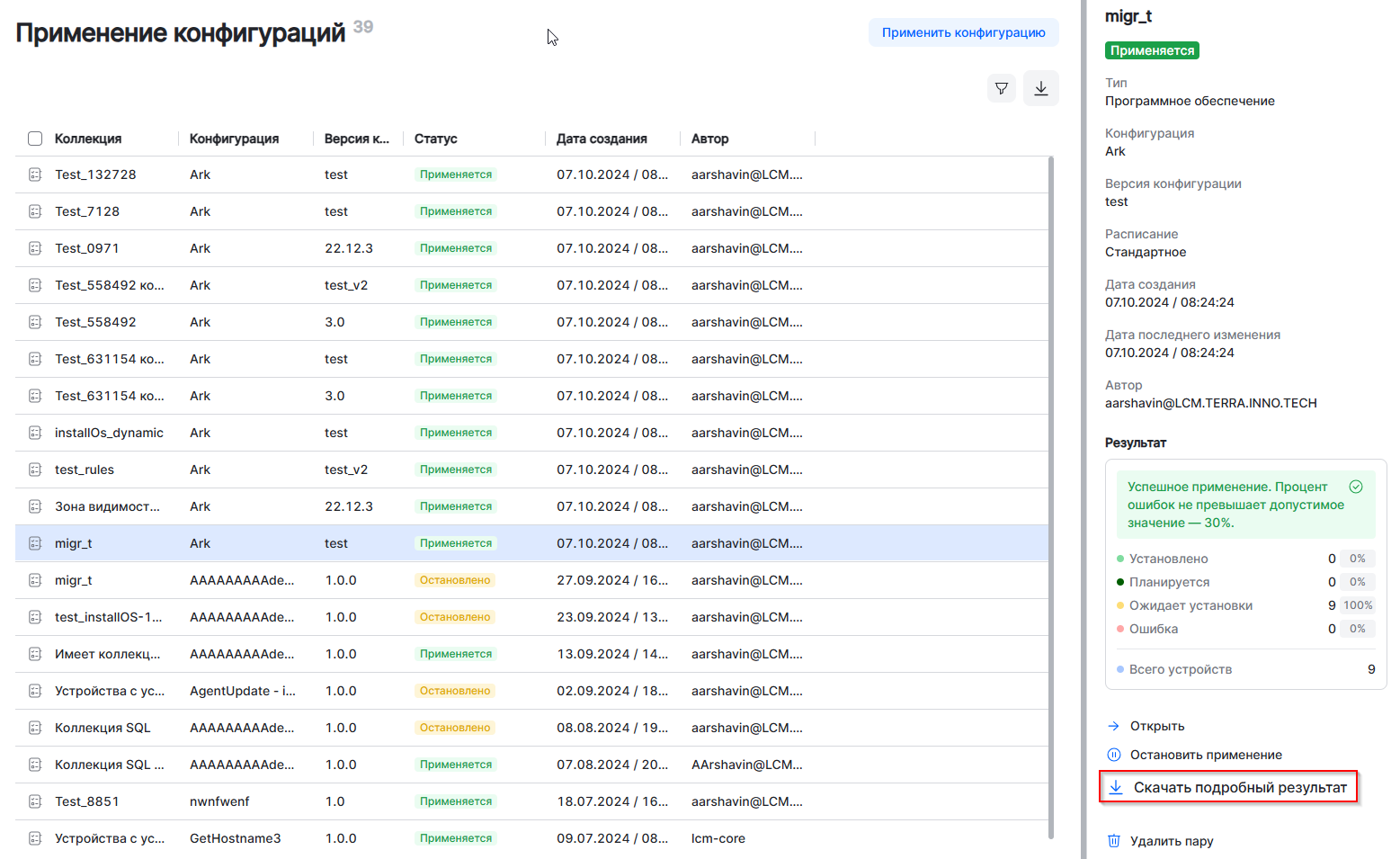Image resolution: width=1400 pixels, height=859 pixels.
Task: Sort by the Коллекция column header
Action: click(88, 139)
